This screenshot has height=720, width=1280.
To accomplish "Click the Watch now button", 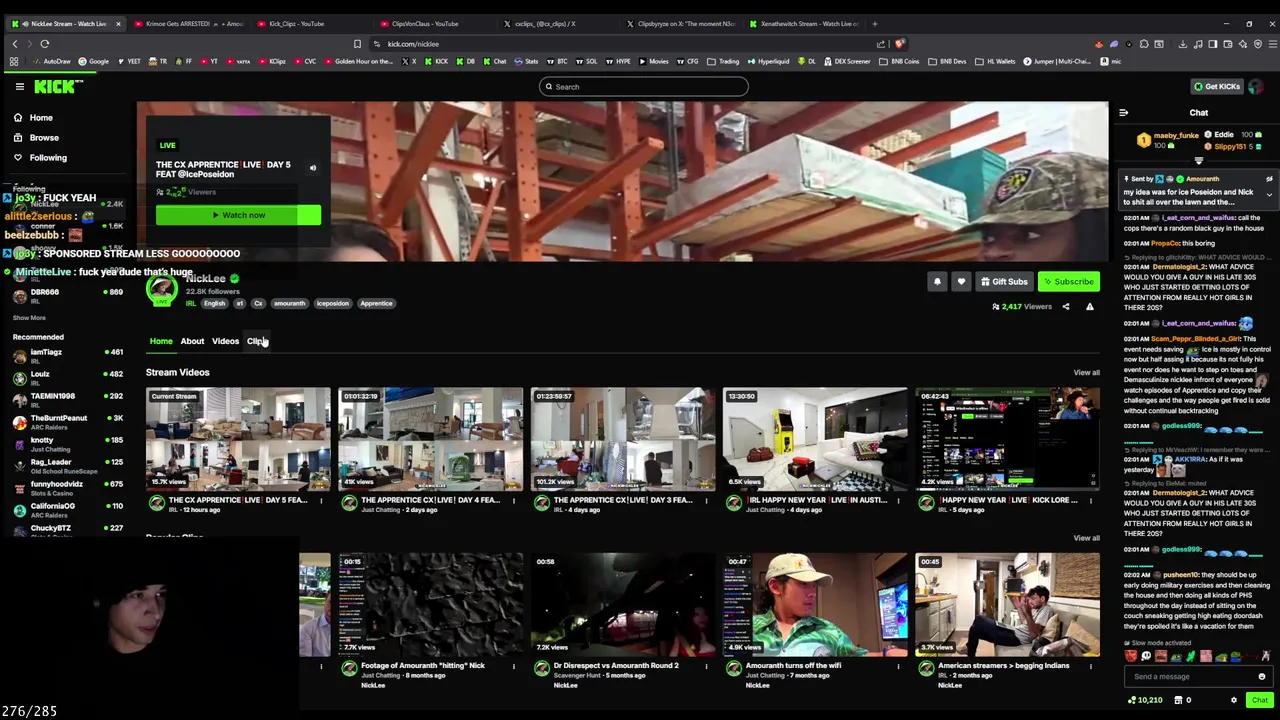I will pos(238,215).
